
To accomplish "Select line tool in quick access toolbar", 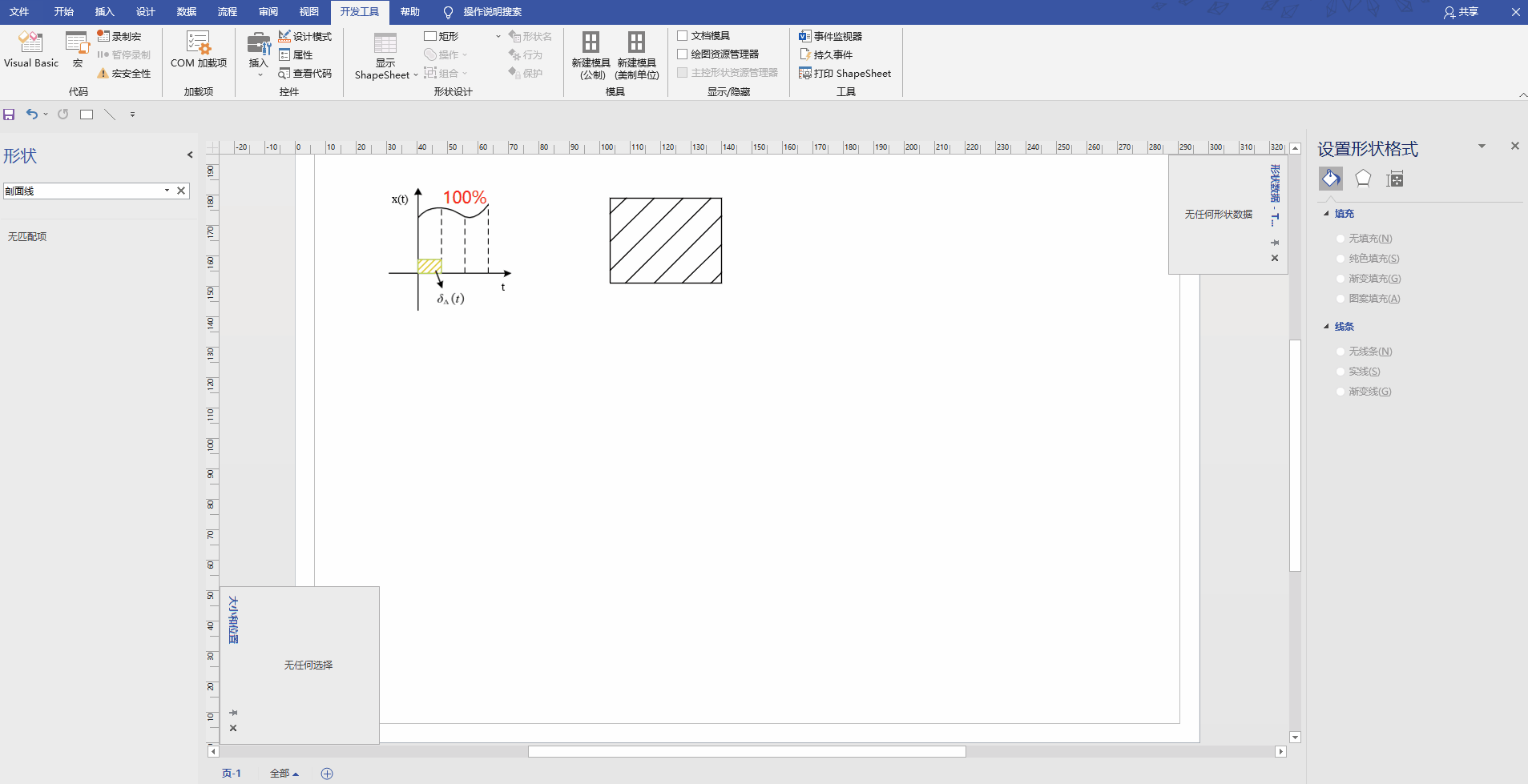I will tap(110, 115).
